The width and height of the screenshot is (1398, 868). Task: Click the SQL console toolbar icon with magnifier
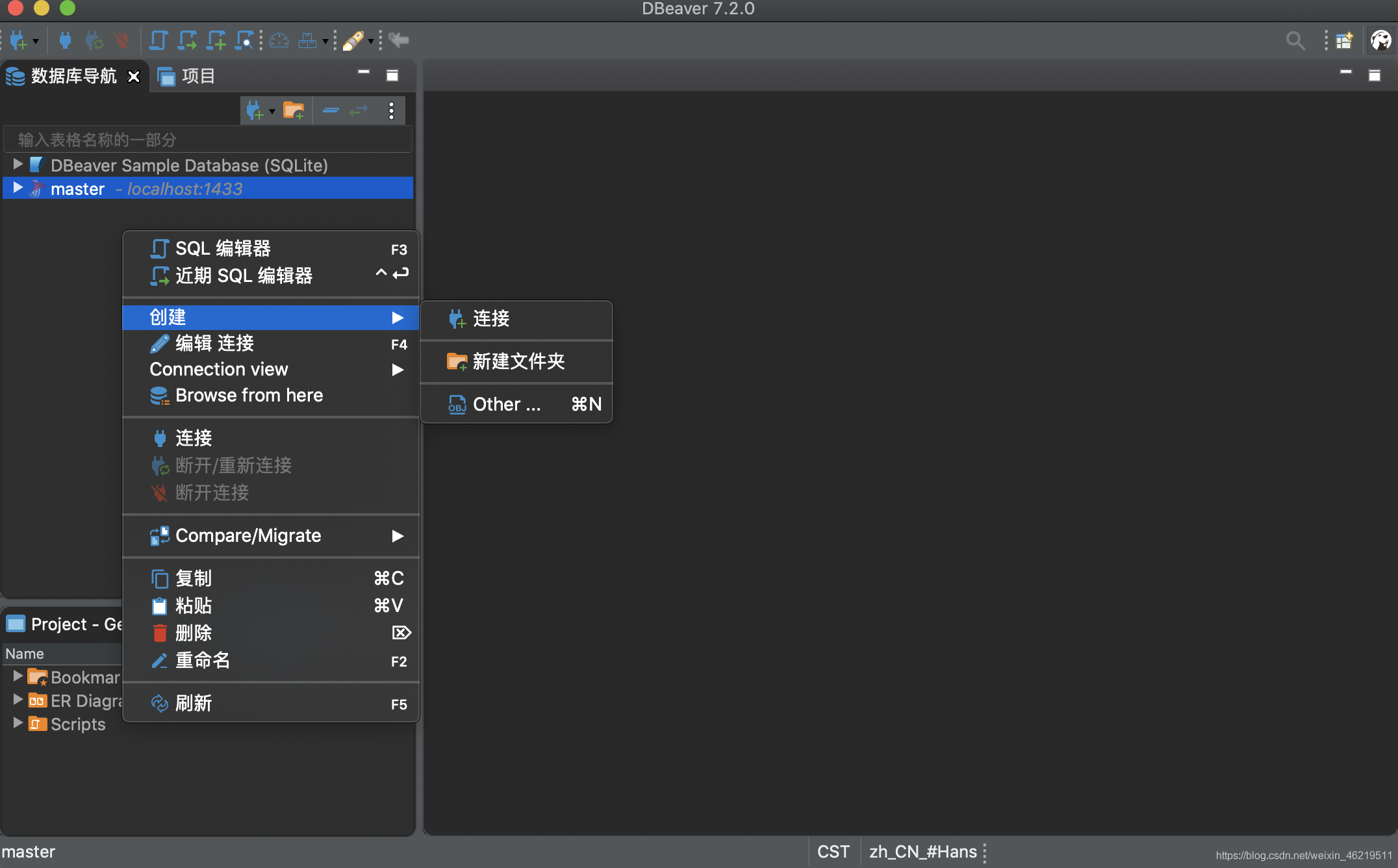(x=245, y=40)
